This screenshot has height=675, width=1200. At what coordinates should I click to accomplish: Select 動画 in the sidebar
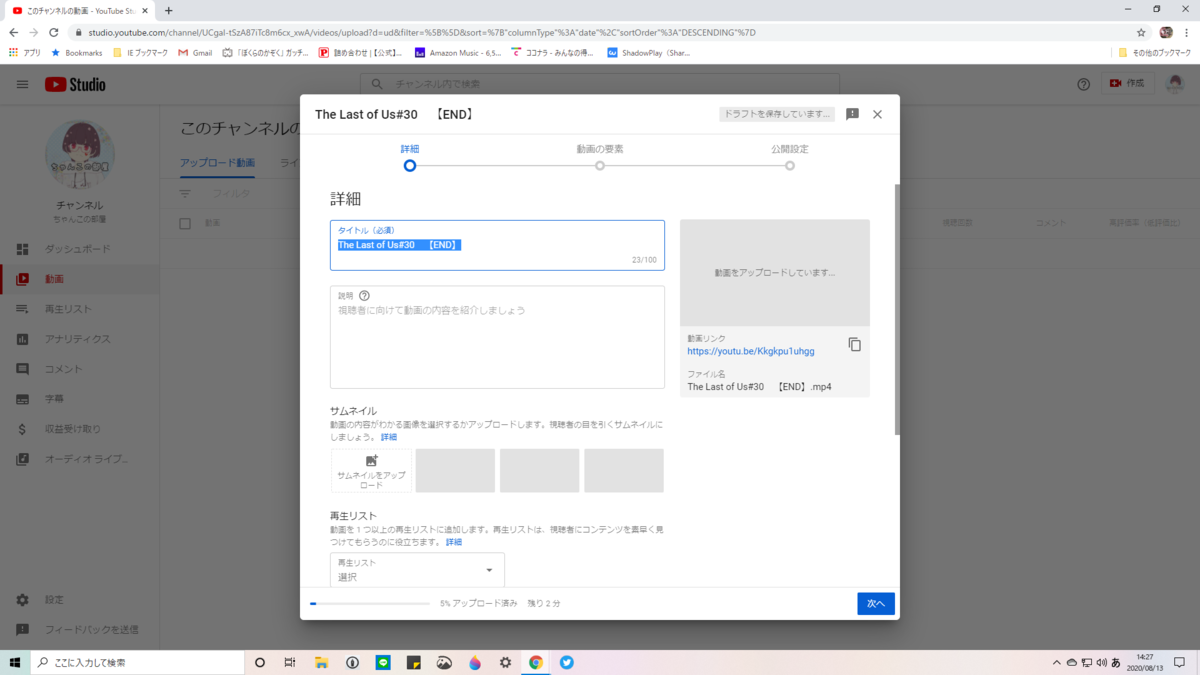click(x=80, y=279)
